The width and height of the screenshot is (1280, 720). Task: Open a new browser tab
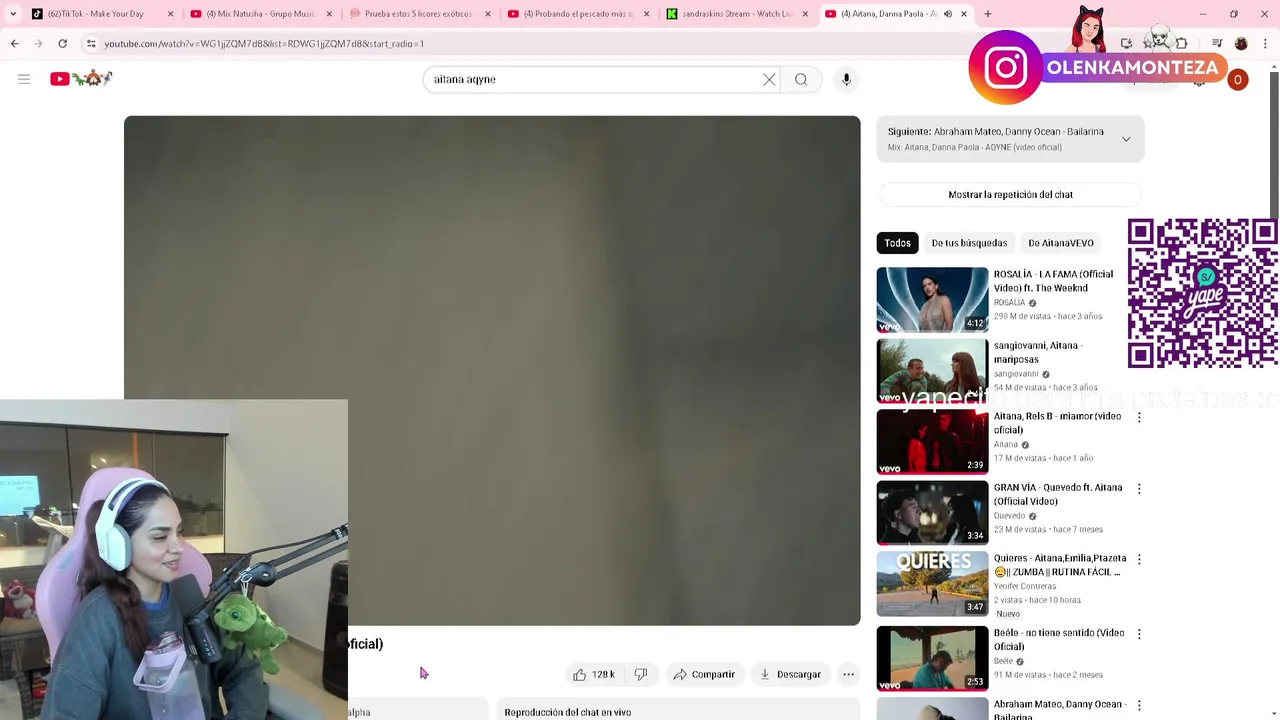[x=987, y=14]
